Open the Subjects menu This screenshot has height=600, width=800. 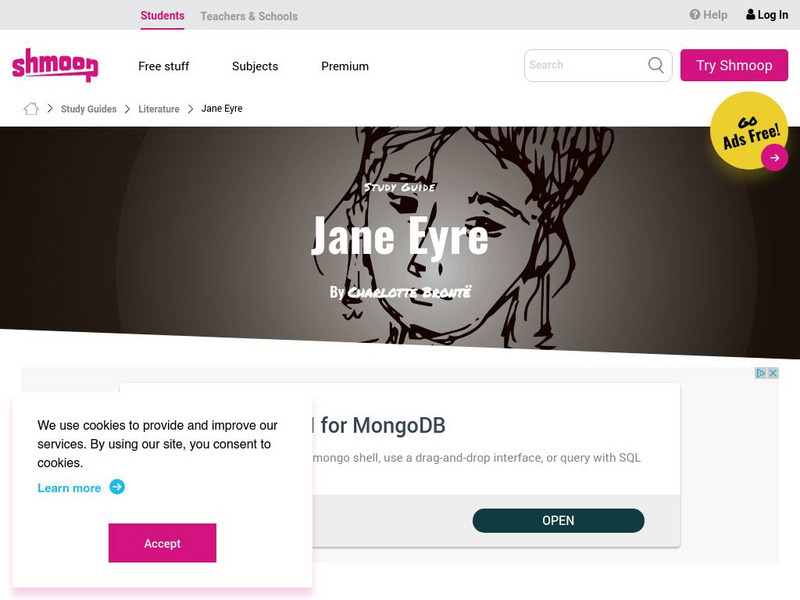[x=255, y=66]
